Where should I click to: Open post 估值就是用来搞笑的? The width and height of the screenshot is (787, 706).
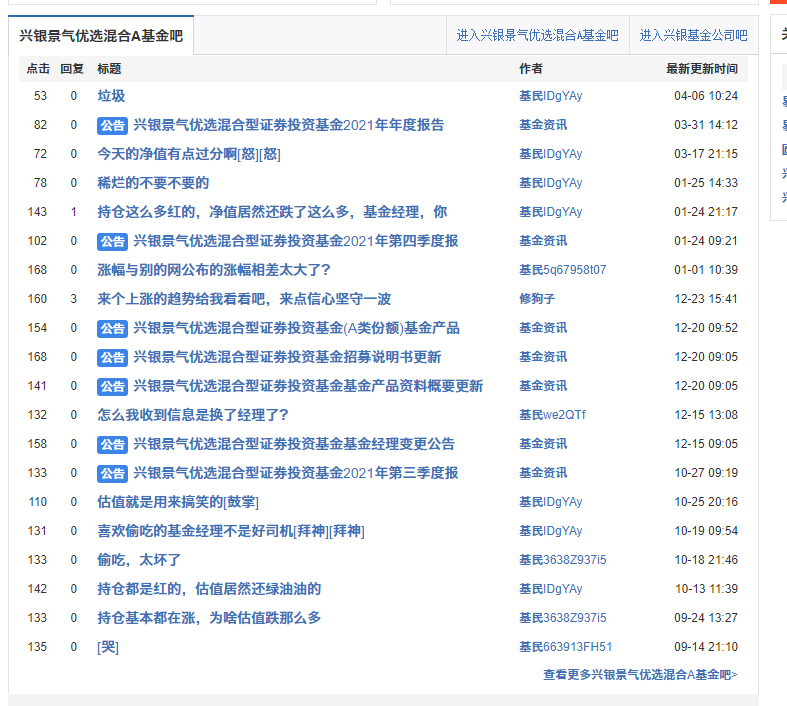(178, 502)
